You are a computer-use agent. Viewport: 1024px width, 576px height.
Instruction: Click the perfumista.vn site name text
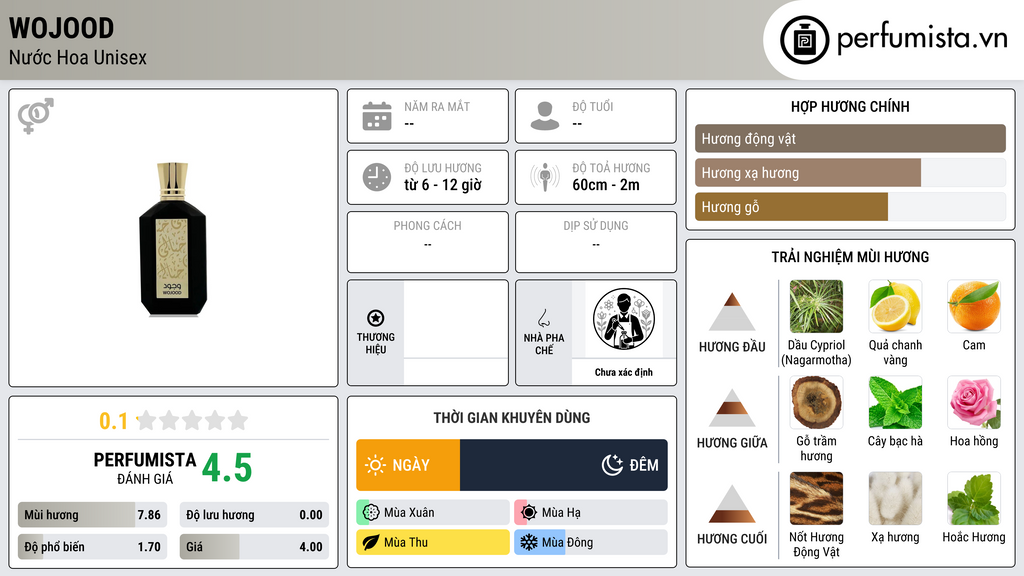[922, 38]
